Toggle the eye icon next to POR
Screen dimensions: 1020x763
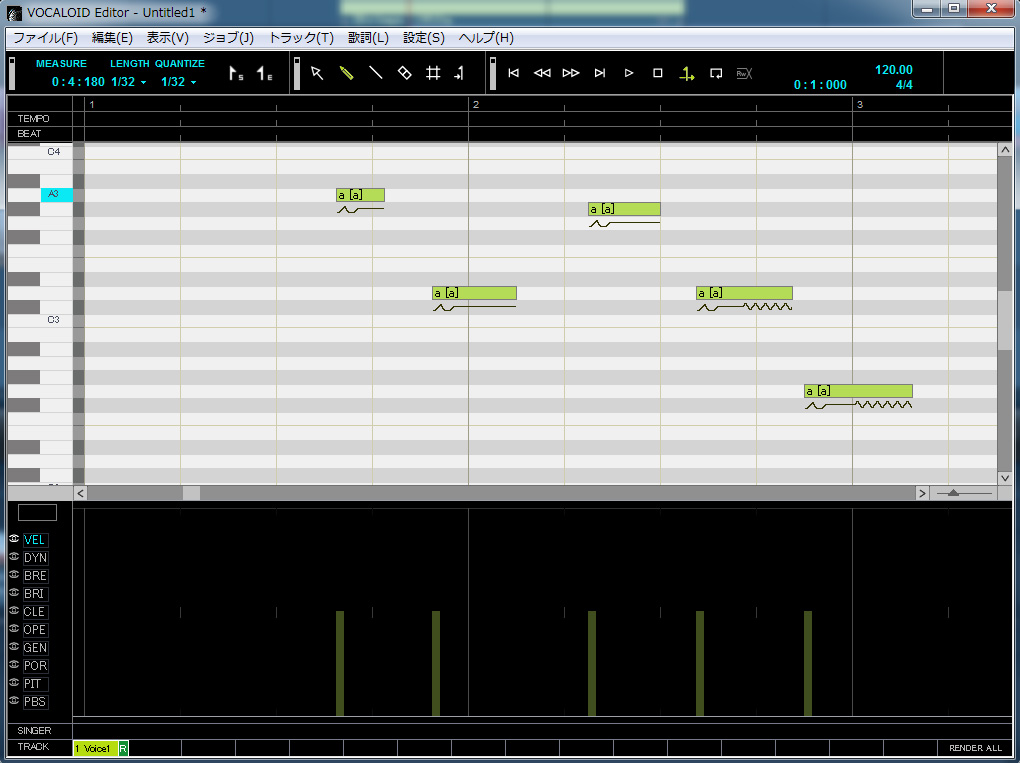(14, 665)
